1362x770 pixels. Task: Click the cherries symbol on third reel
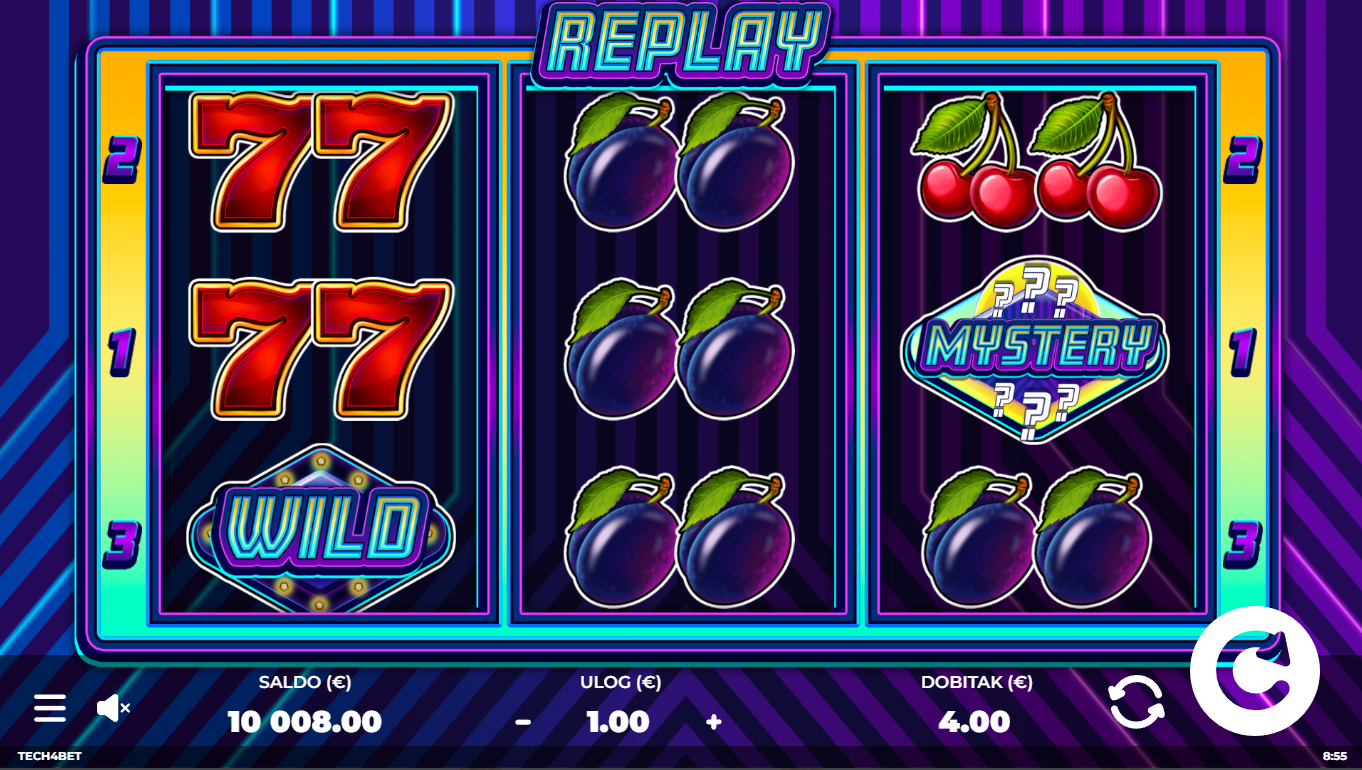click(x=1036, y=160)
